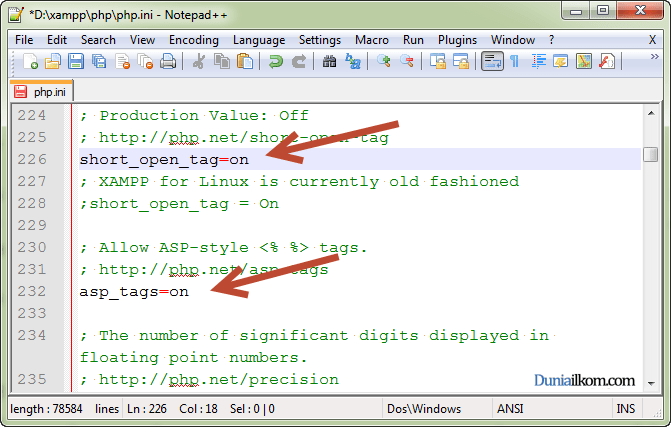Viewport: 671px width, 427px height.
Task: Open the Encoding menu
Action: click(193, 40)
